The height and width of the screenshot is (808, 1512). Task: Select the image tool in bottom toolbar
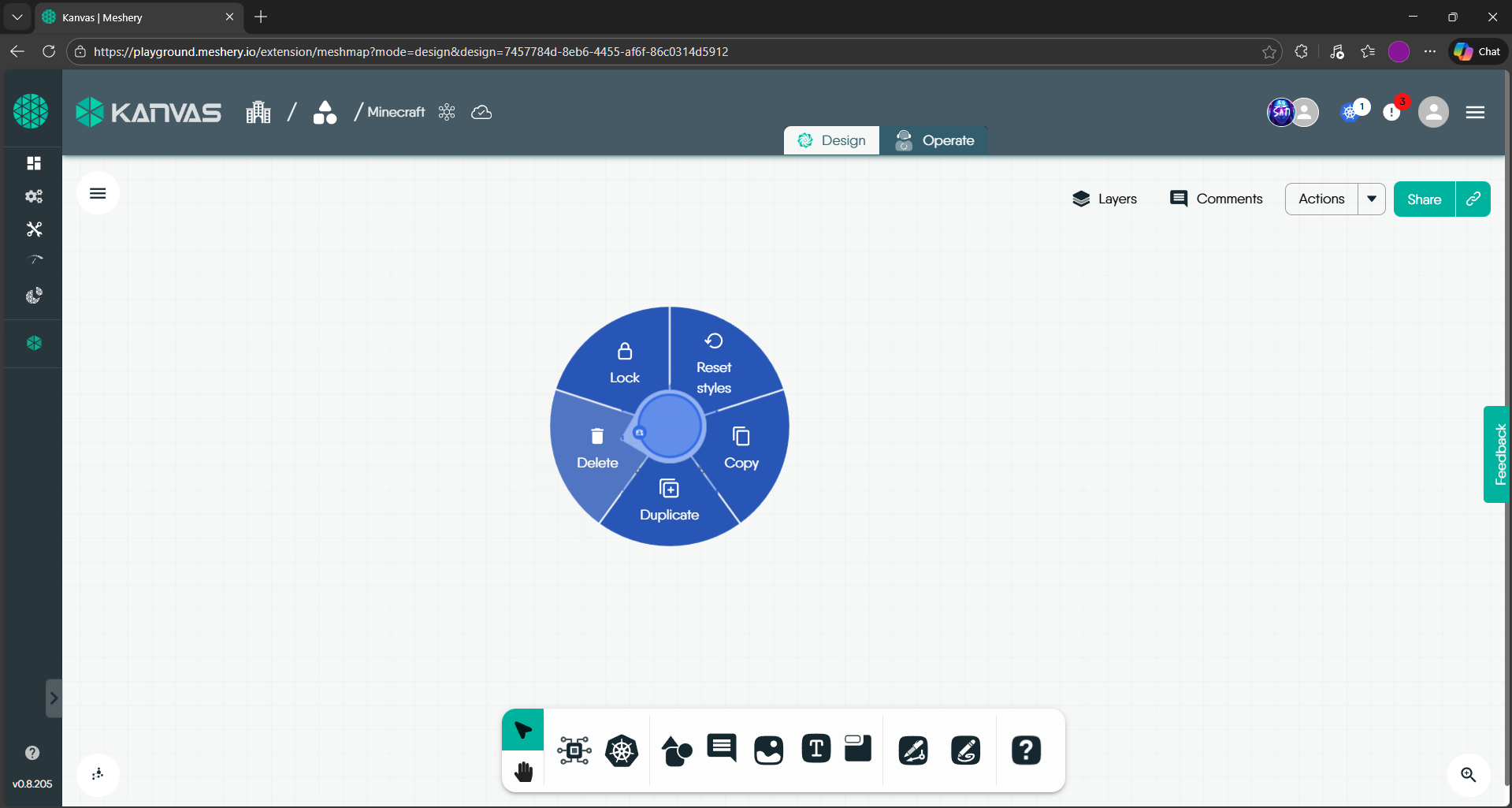click(768, 750)
